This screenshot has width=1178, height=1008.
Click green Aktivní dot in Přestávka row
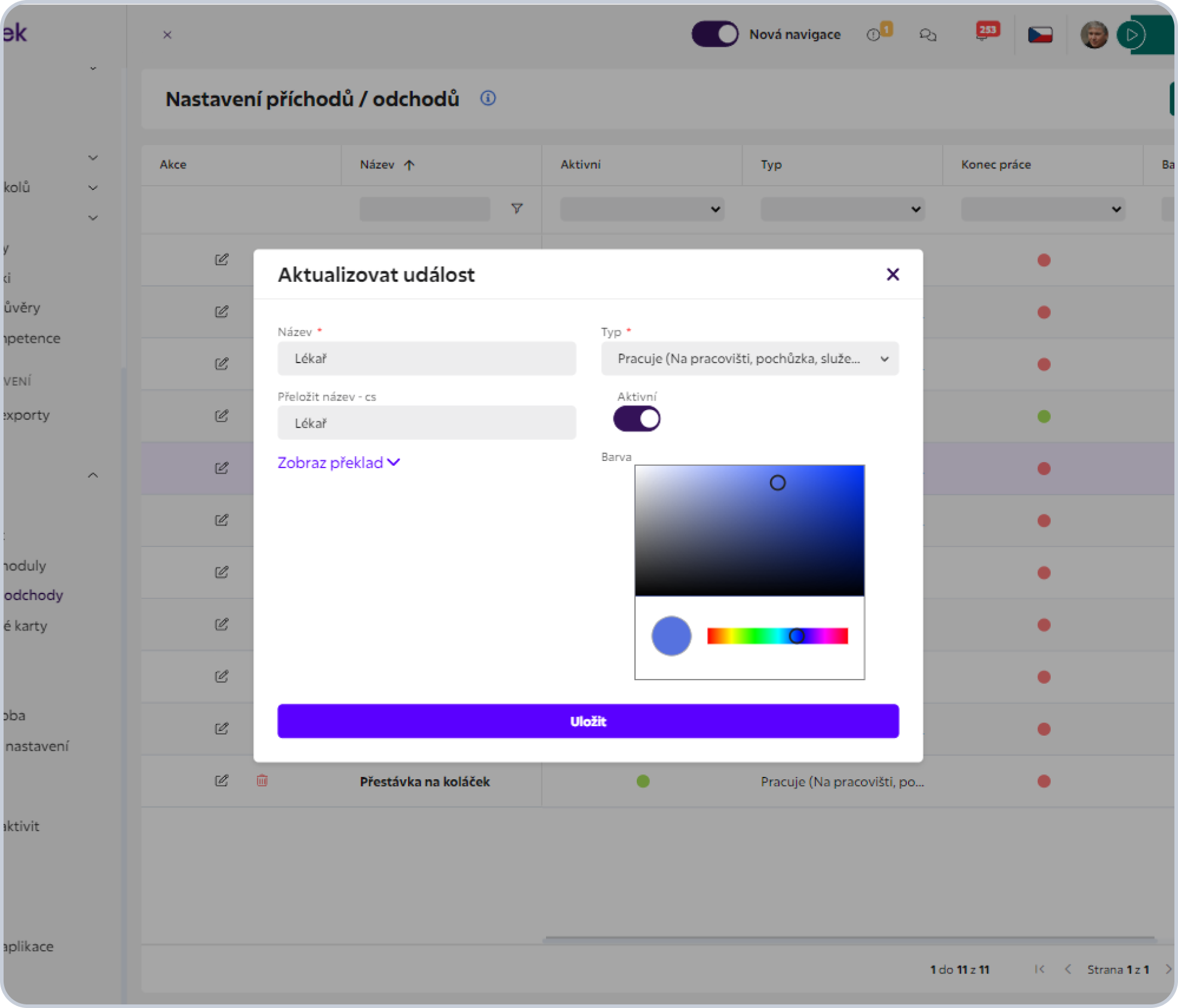point(643,781)
